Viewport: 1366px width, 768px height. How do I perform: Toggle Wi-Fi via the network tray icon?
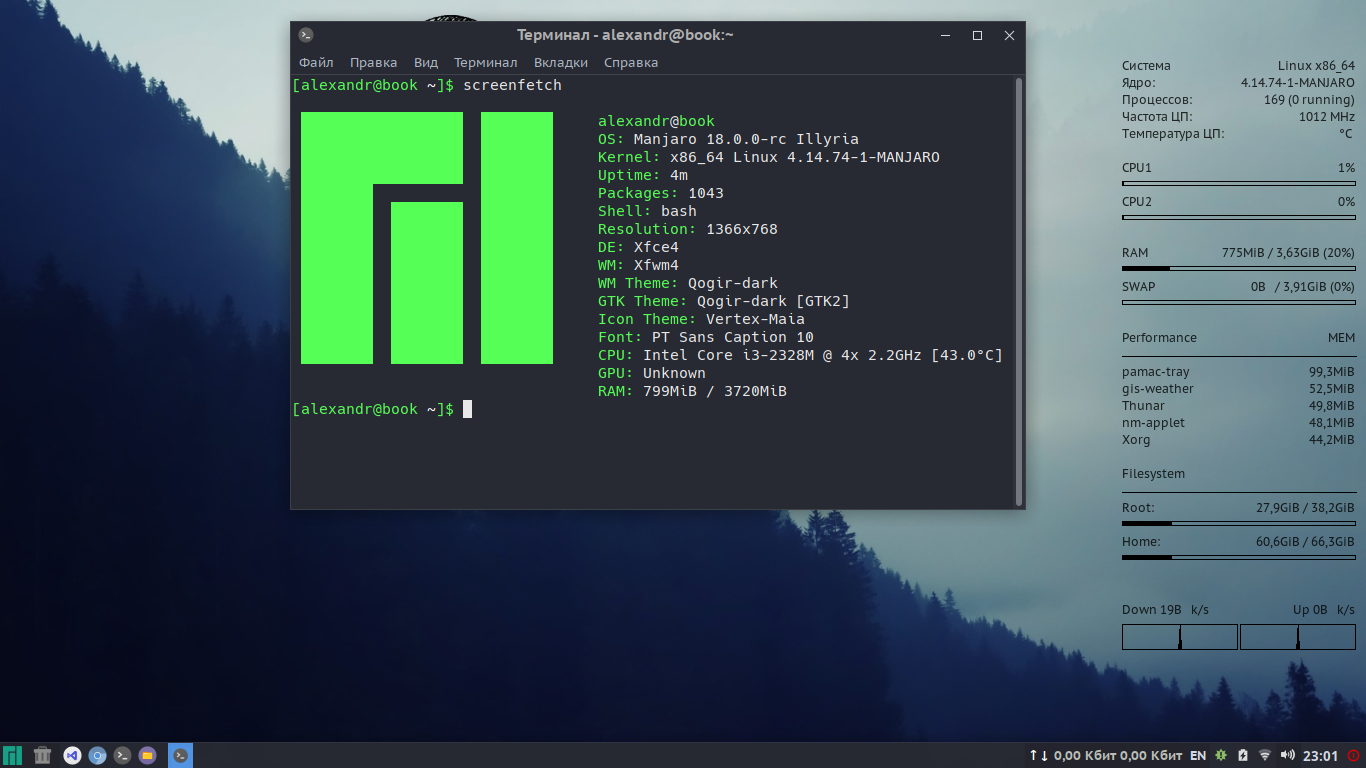[x=1265, y=756]
